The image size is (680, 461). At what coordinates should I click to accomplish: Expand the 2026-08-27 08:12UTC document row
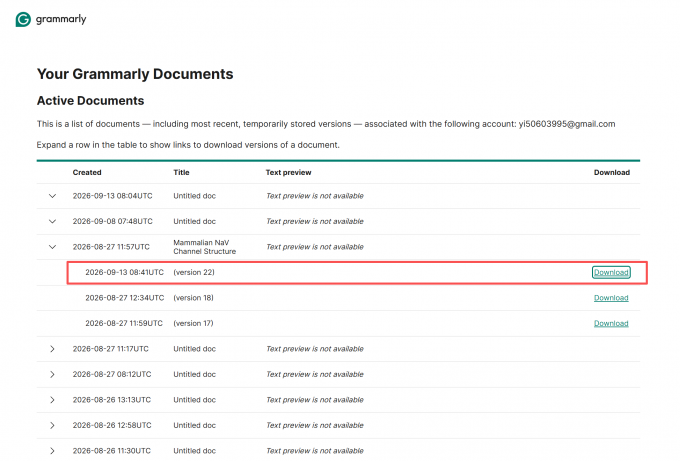pos(52,375)
